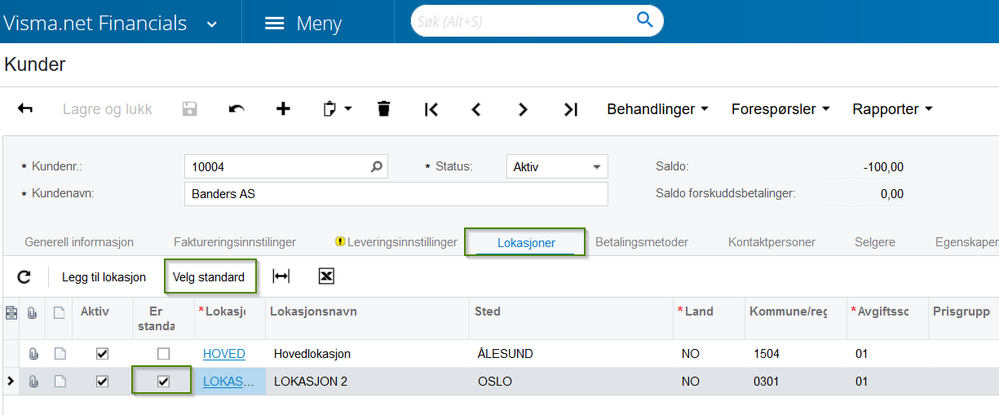Click the Velg standard button
The height and width of the screenshot is (415, 999).
pyautogui.click(x=208, y=277)
